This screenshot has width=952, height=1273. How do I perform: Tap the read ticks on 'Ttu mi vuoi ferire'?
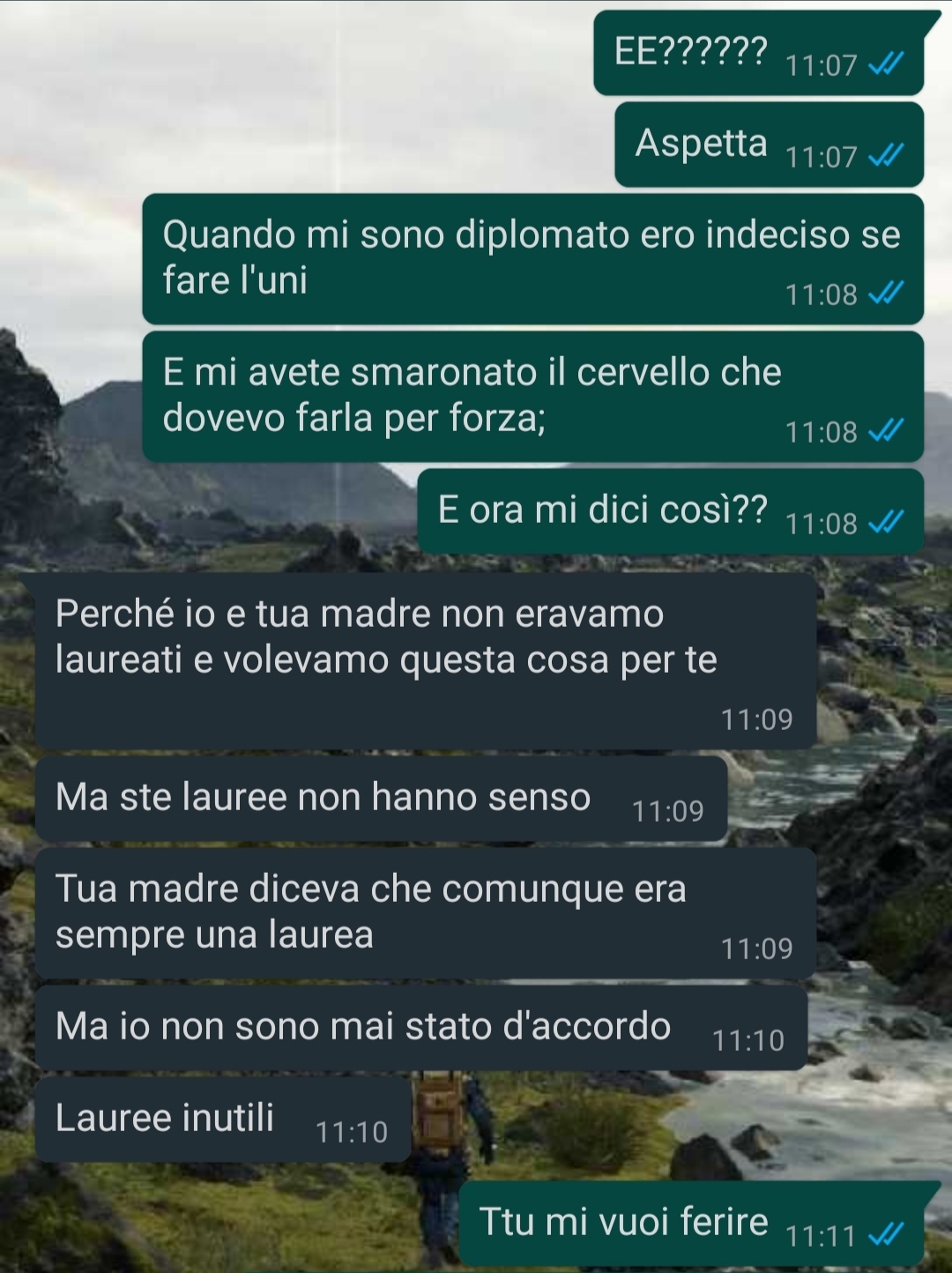[x=886, y=1234]
